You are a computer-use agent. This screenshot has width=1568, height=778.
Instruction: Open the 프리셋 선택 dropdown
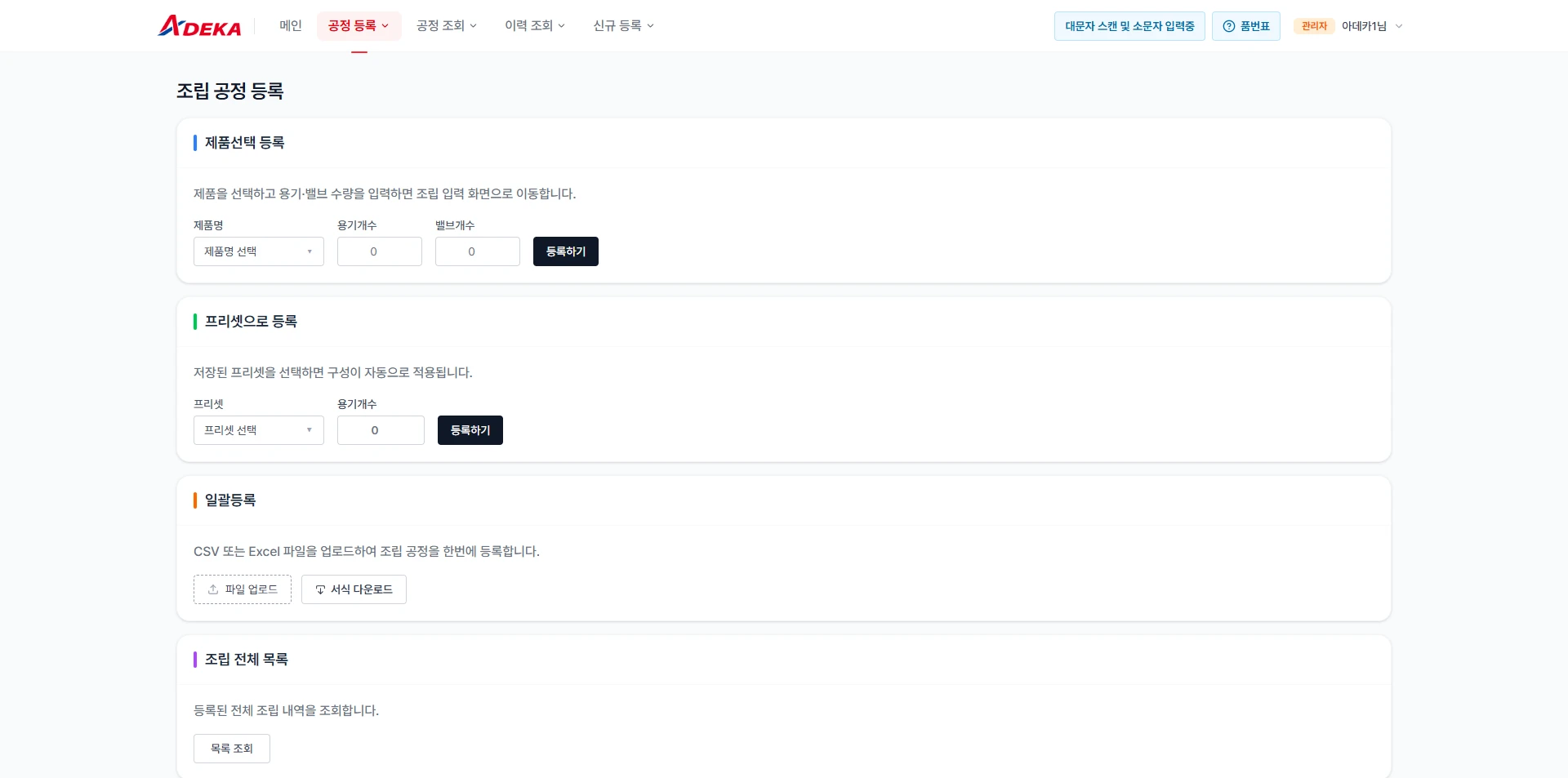[259, 430]
